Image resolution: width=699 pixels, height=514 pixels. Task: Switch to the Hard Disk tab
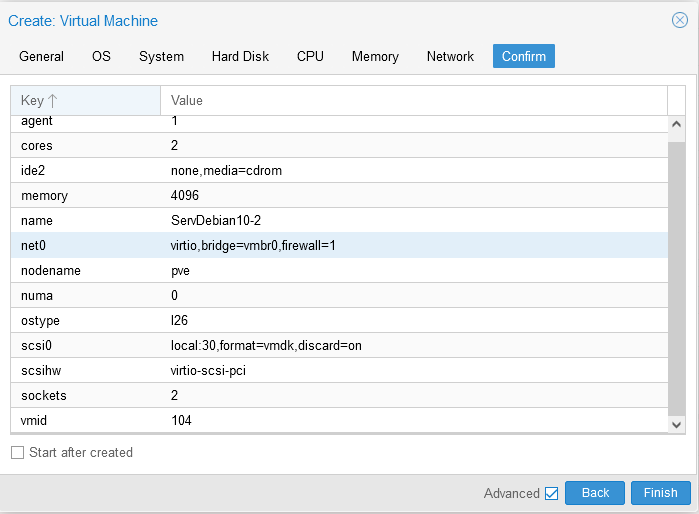(x=240, y=57)
